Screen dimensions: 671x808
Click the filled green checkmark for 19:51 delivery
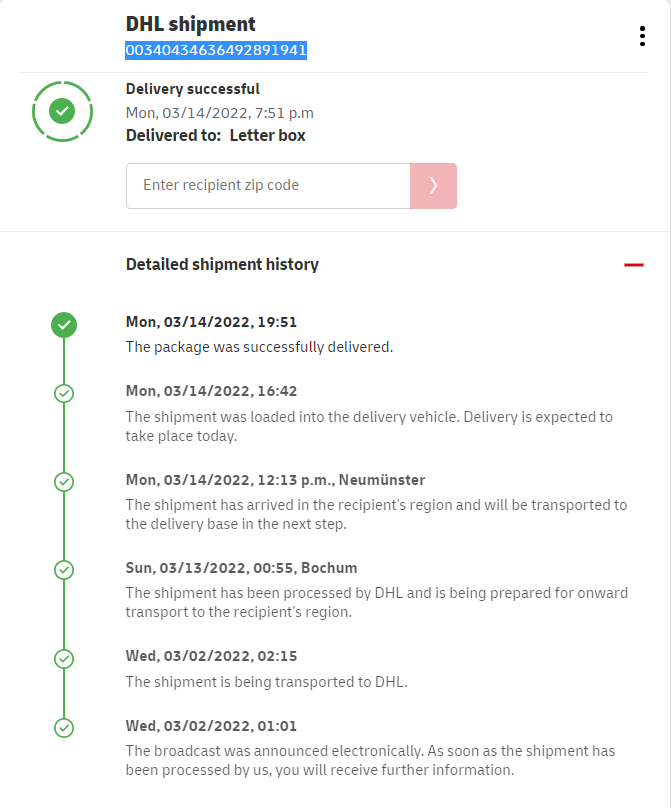[64, 324]
